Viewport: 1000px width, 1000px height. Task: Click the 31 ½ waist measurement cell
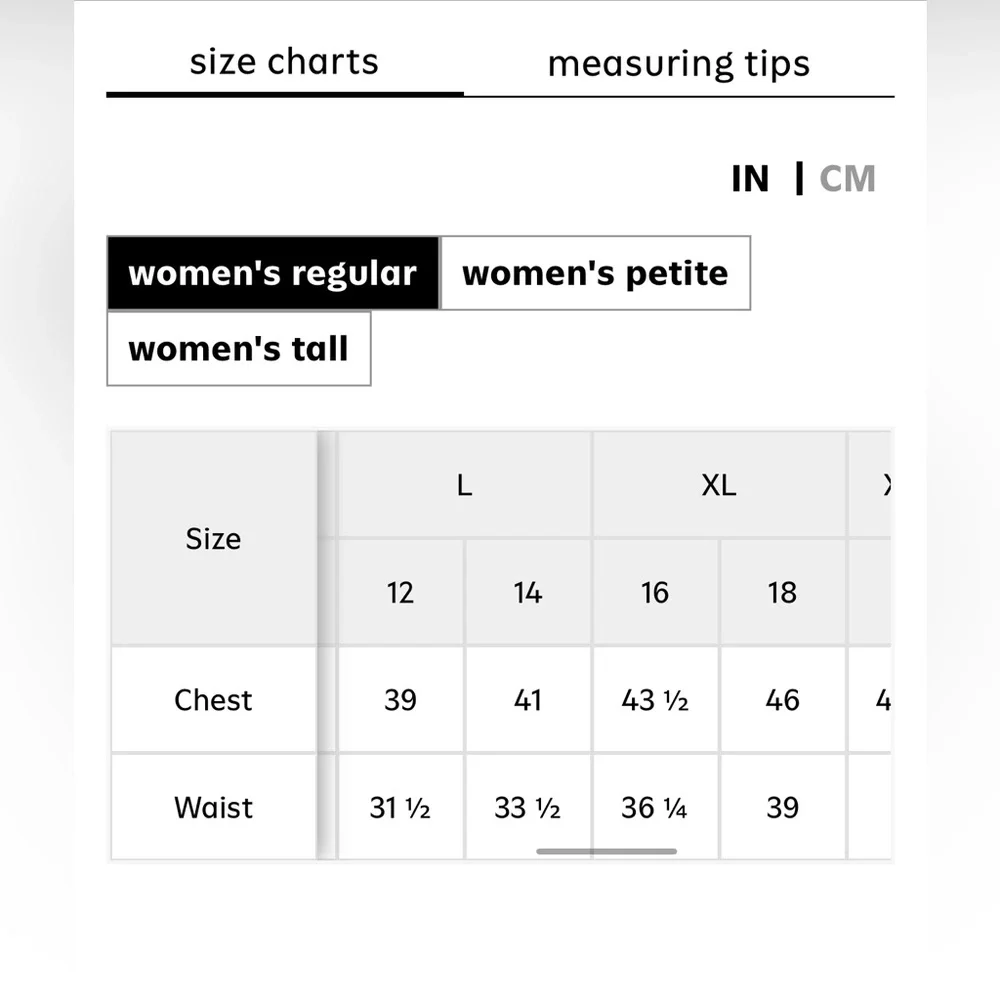click(x=400, y=807)
